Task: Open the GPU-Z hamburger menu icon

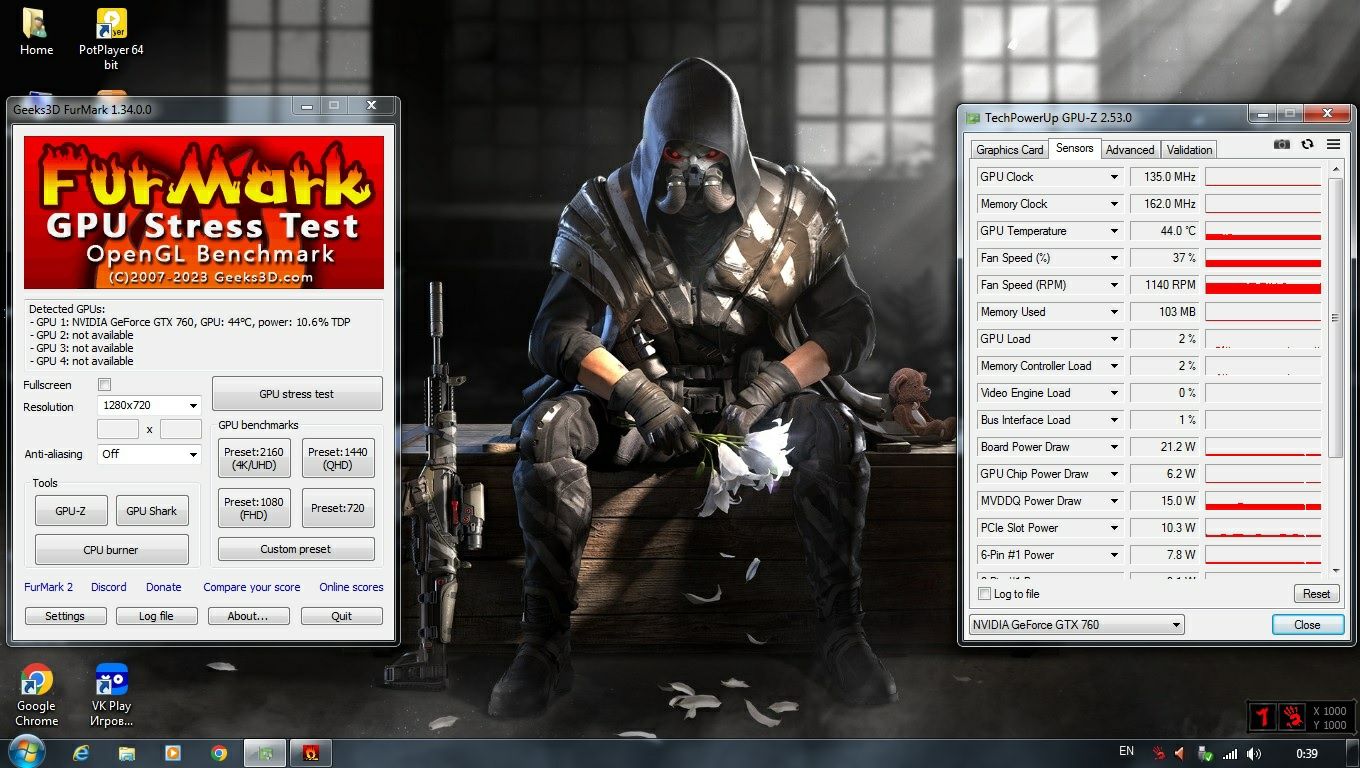Action: pos(1333,145)
